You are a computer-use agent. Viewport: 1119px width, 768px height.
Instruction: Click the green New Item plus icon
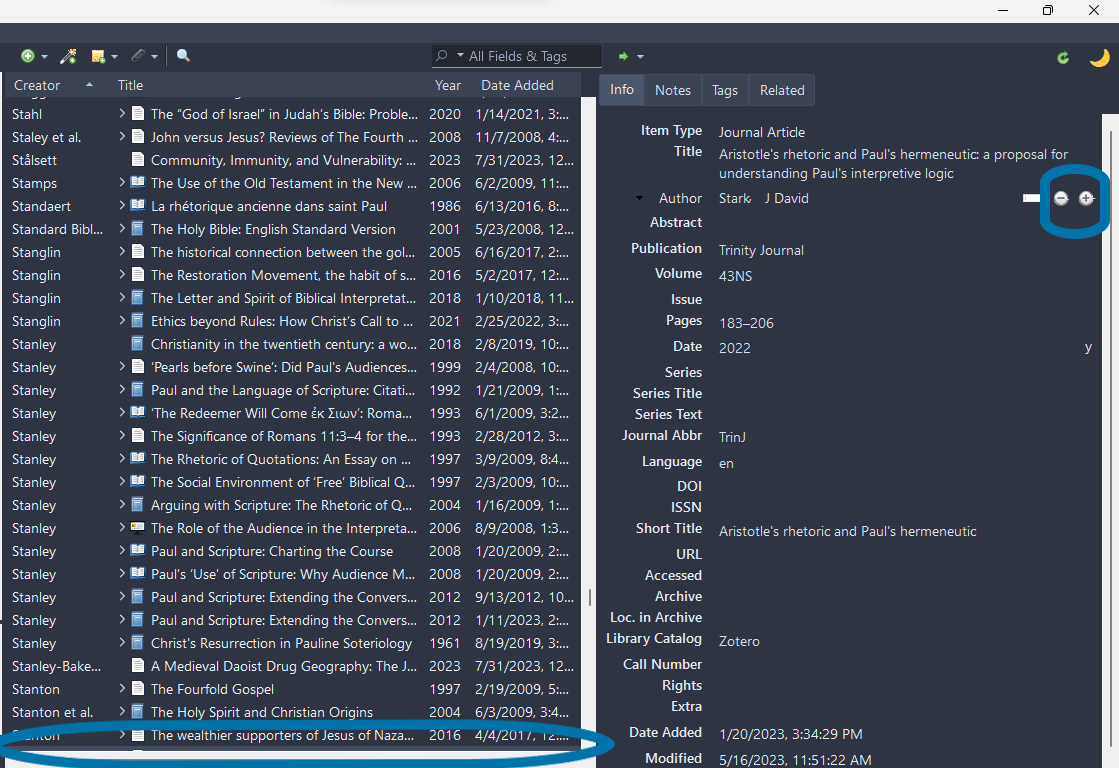coord(27,56)
